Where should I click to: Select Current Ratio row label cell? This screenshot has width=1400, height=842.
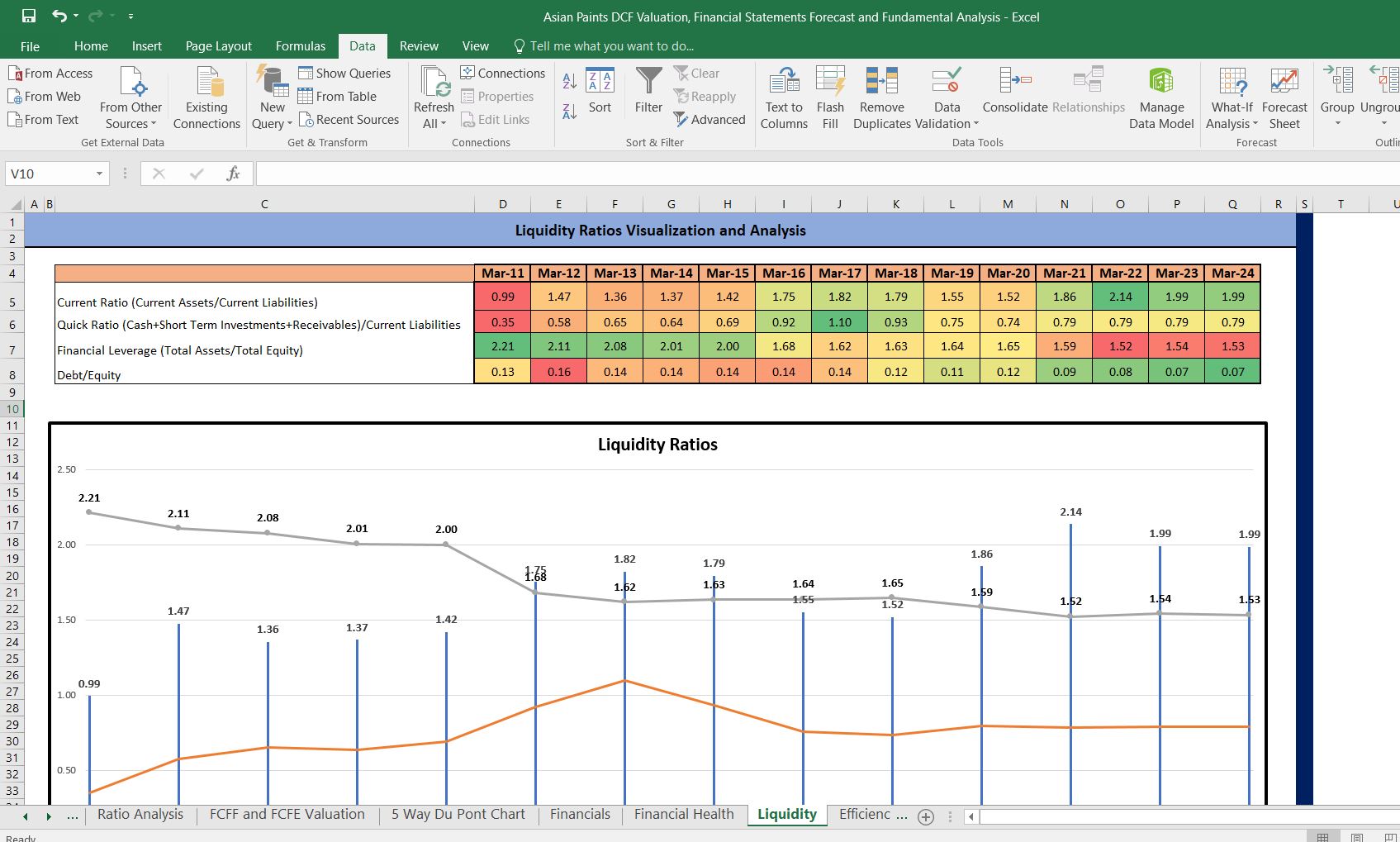pos(264,297)
